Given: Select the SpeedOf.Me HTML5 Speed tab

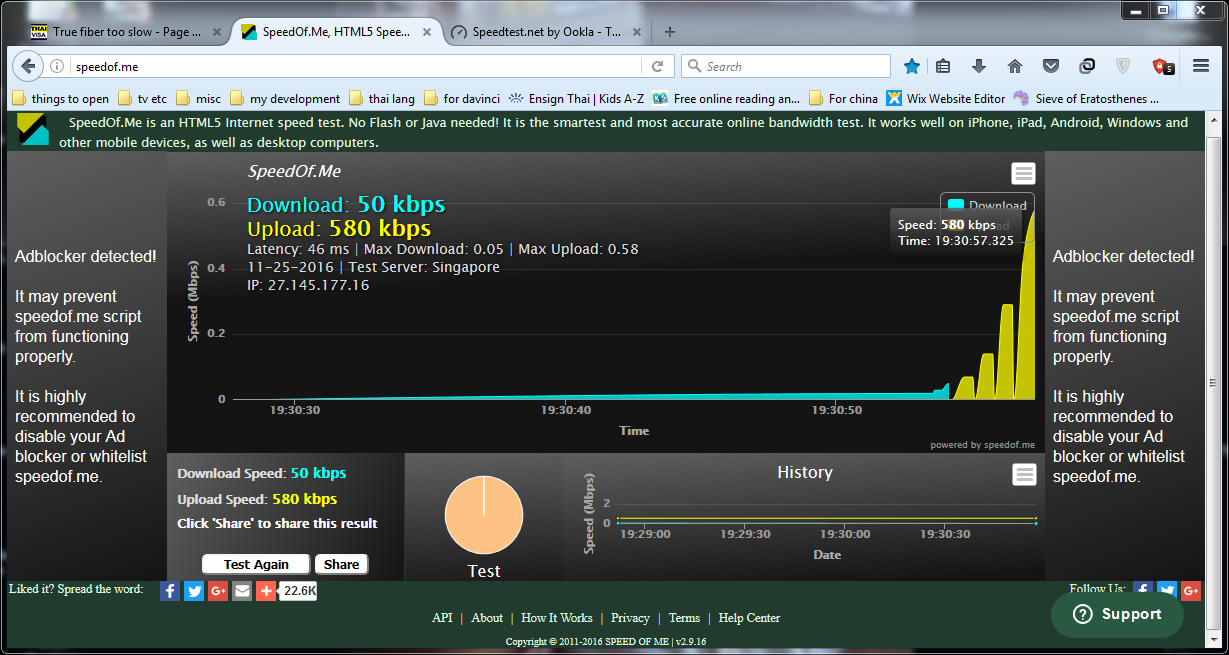Looking at the screenshot, I should click(336, 32).
